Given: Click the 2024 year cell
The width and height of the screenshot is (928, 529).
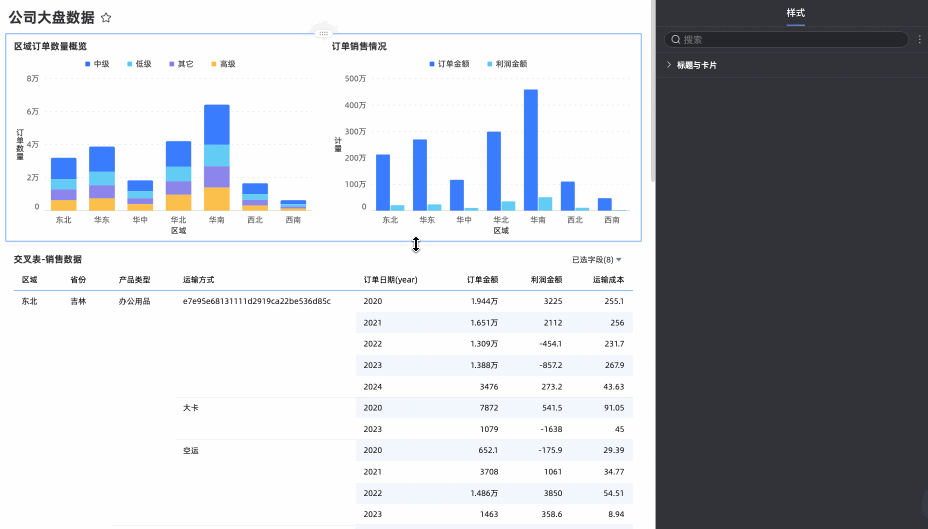Looking at the screenshot, I should click(373, 386).
